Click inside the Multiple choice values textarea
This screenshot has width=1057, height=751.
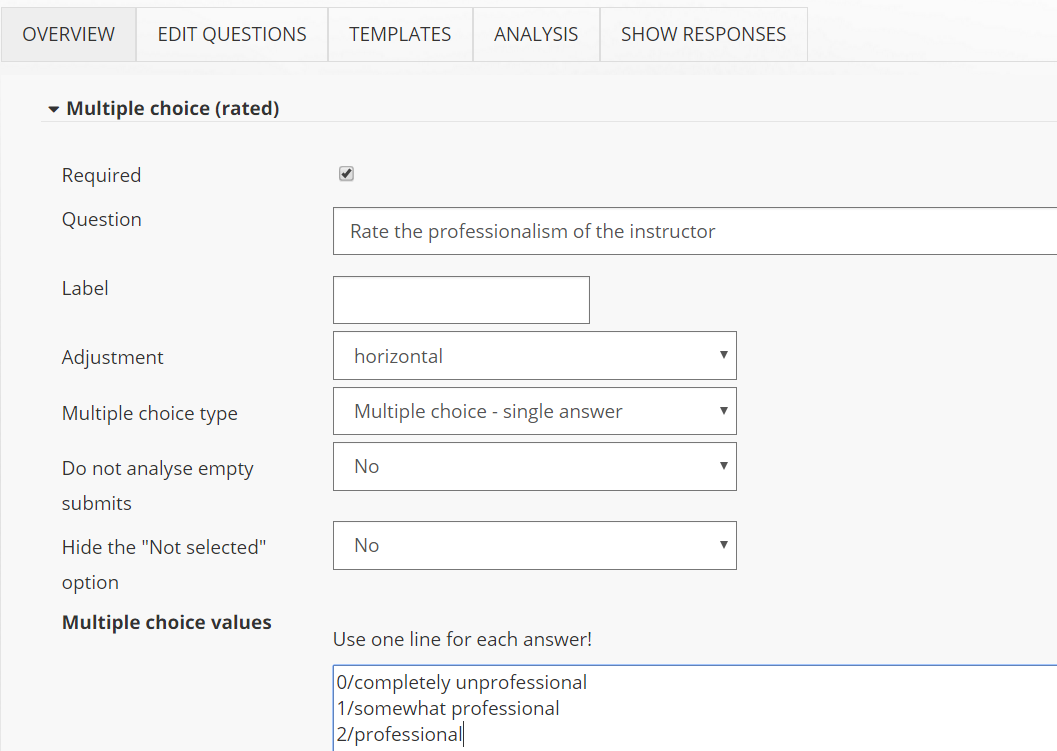[695, 708]
